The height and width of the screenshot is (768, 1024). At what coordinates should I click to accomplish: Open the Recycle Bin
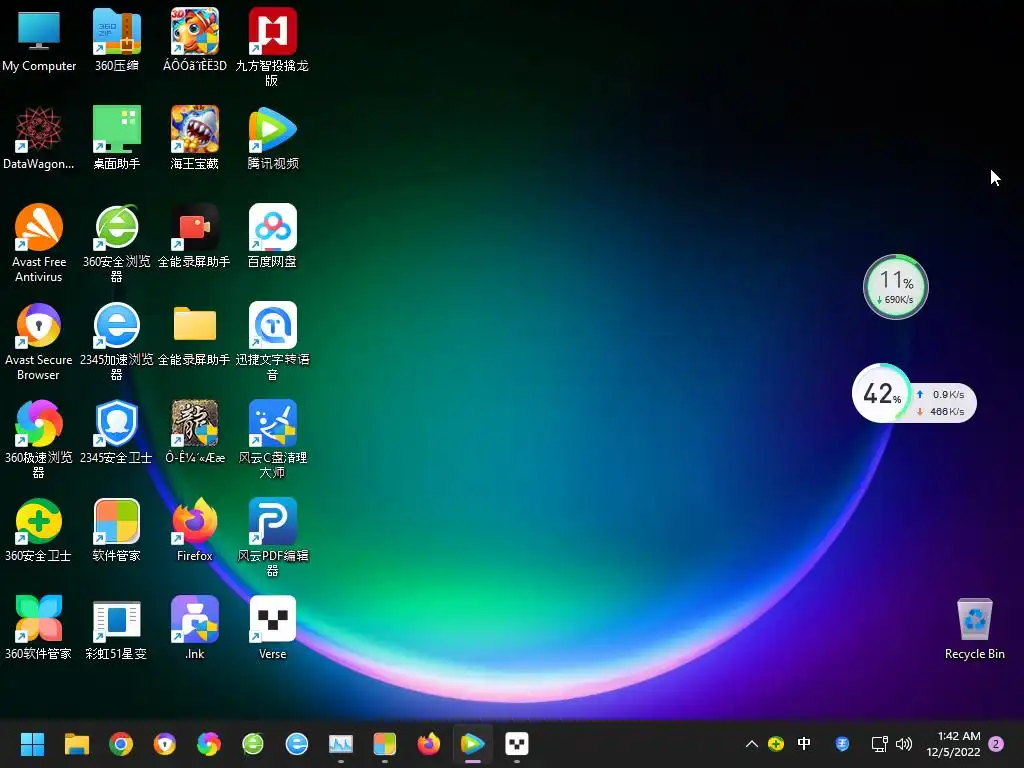click(x=974, y=628)
